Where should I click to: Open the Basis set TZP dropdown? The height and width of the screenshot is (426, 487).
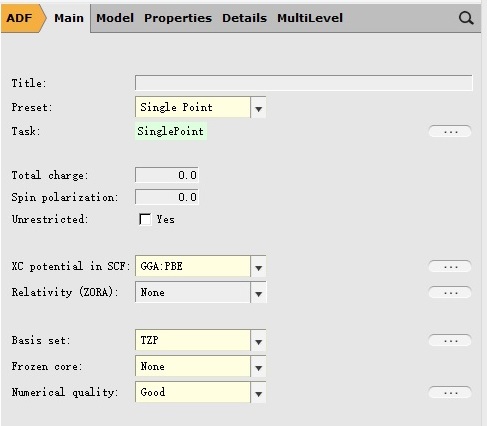(200, 340)
